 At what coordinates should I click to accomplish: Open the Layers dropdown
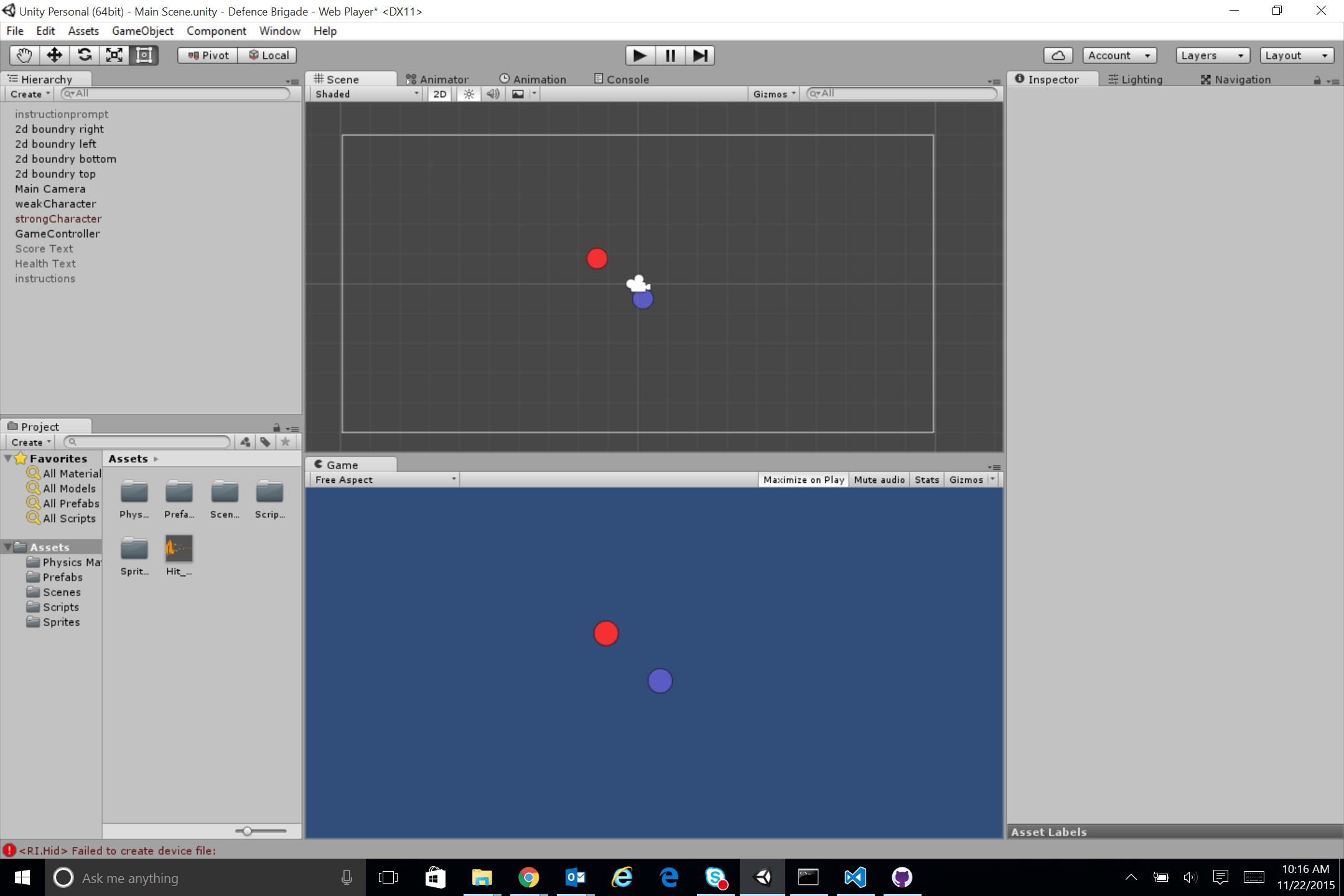click(x=1213, y=55)
